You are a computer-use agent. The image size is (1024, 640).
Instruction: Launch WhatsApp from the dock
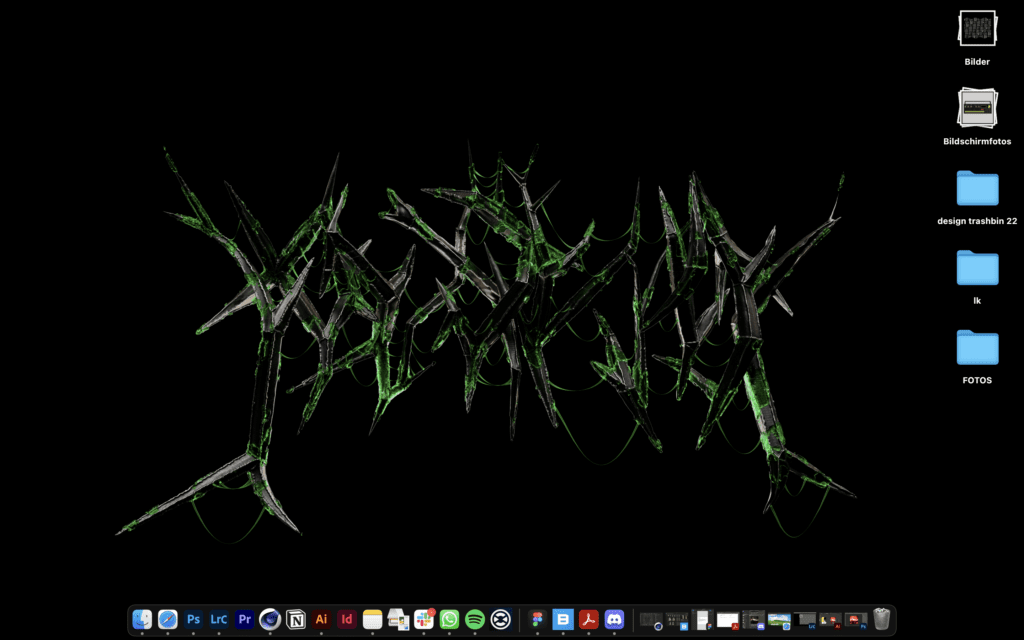(x=450, y=620)
